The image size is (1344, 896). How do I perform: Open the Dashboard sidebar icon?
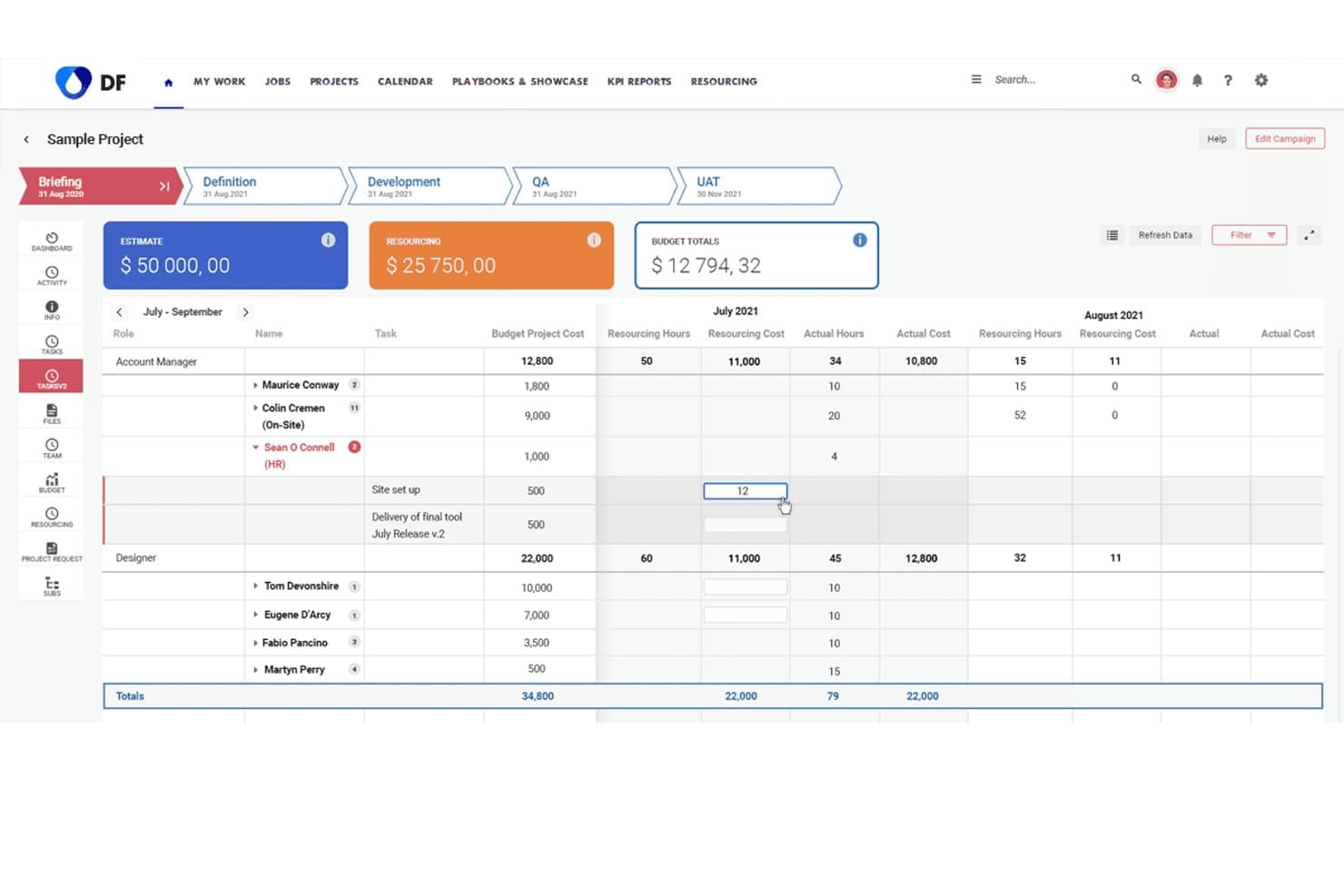click(52, 238)
